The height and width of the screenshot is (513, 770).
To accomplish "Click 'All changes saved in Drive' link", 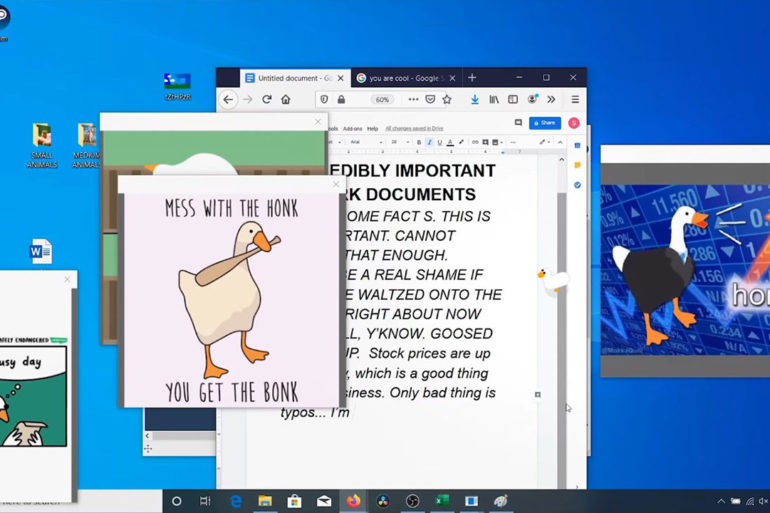I will pos(414,129).
